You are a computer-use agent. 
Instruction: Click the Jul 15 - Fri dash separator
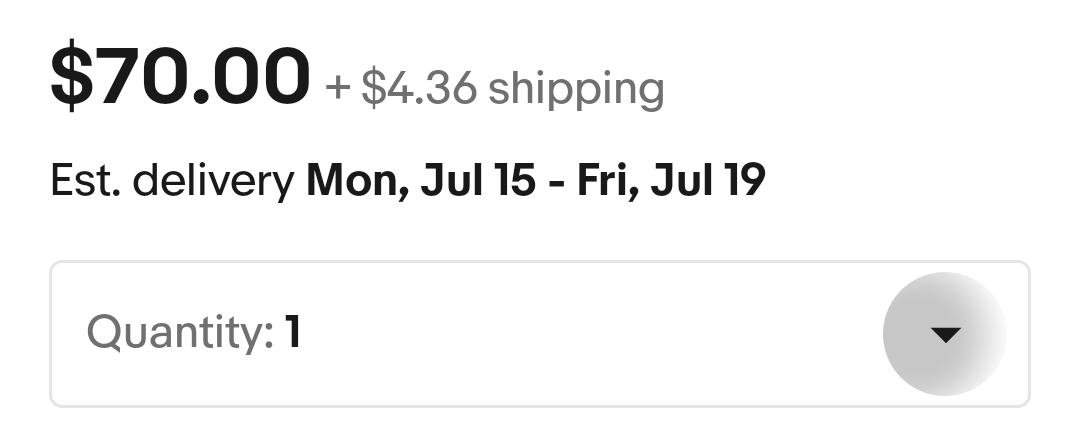pos(556,183)
